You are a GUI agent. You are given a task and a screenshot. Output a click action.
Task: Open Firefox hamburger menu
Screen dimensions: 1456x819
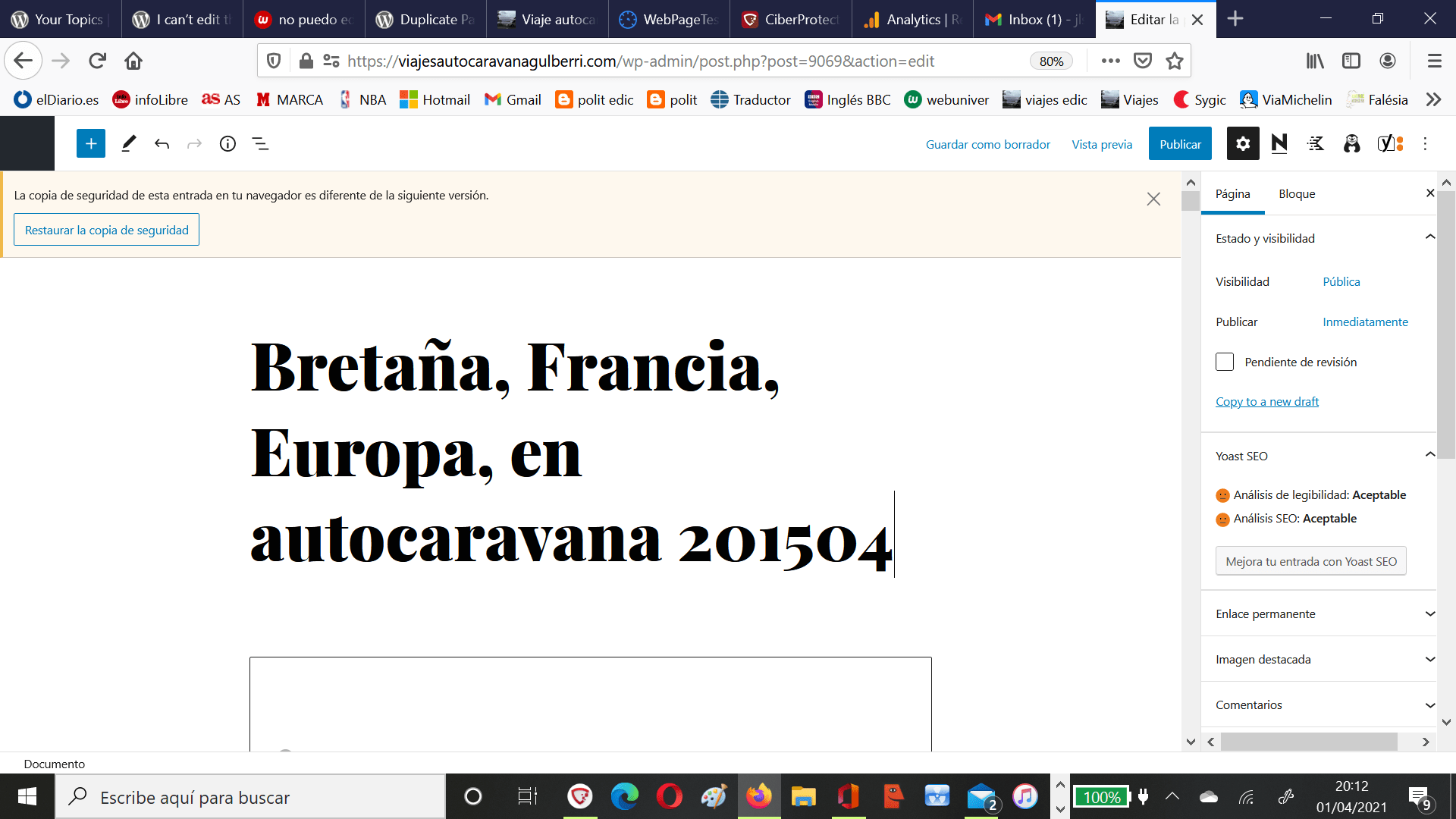click(1434, 61)
